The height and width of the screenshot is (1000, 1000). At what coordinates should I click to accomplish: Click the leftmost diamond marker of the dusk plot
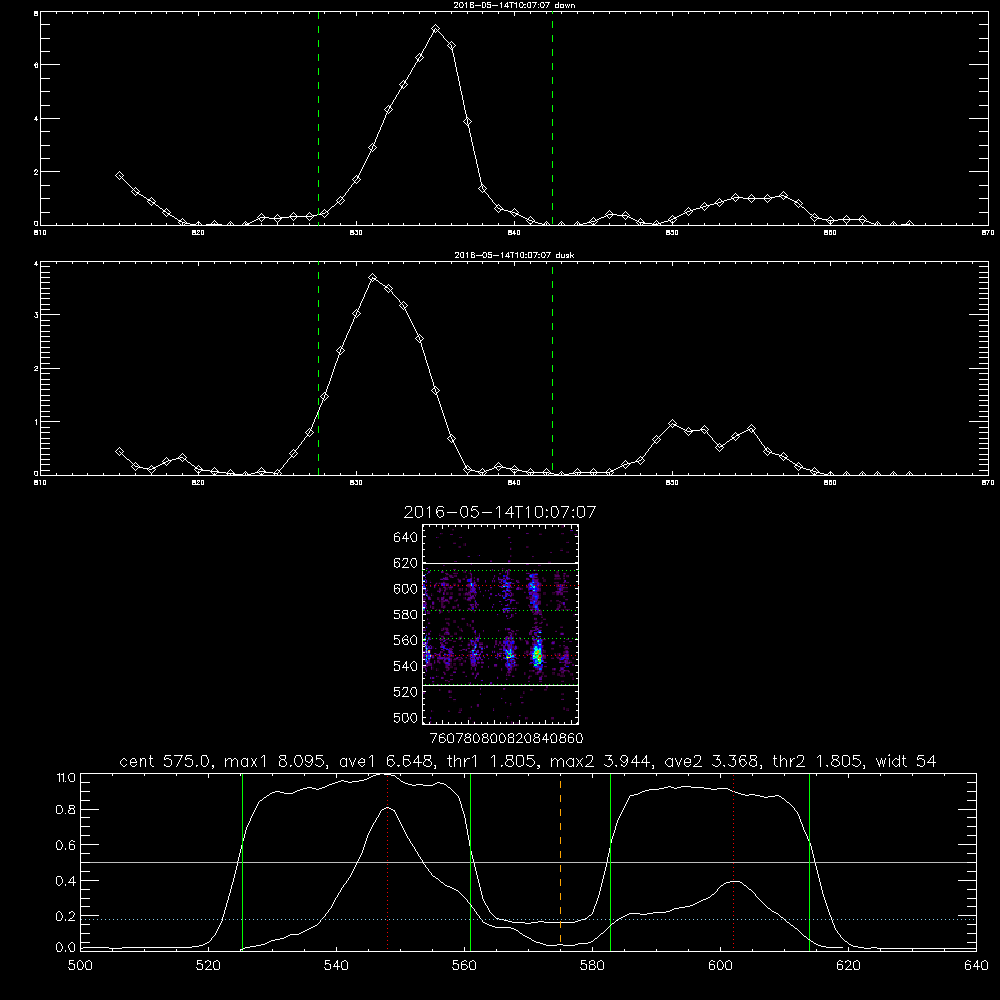119,451
